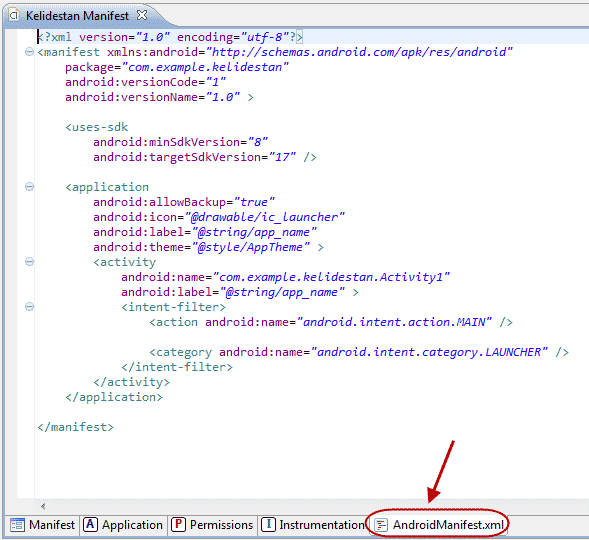Screen dimensions: 589x540
Task: Click the android.intent.action.MAIN action line
Action: [x=331, y=322]
